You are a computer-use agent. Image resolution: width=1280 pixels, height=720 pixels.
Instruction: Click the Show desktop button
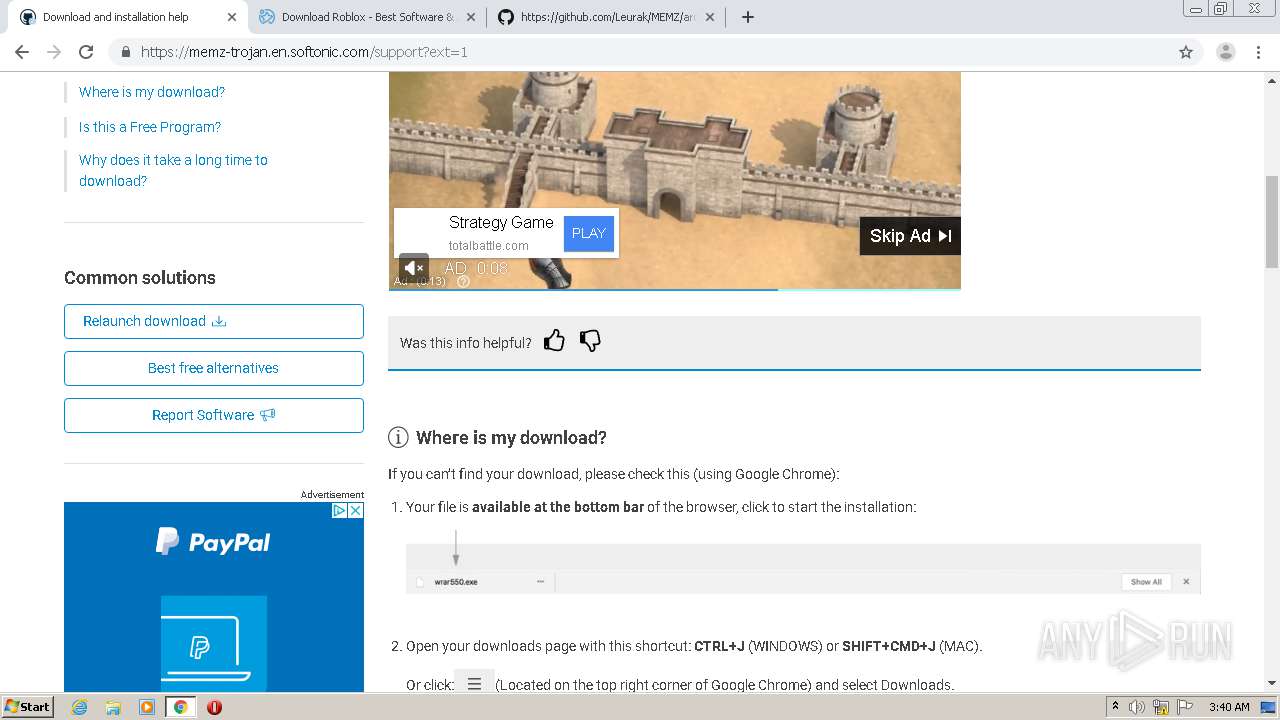[1268, 707]
